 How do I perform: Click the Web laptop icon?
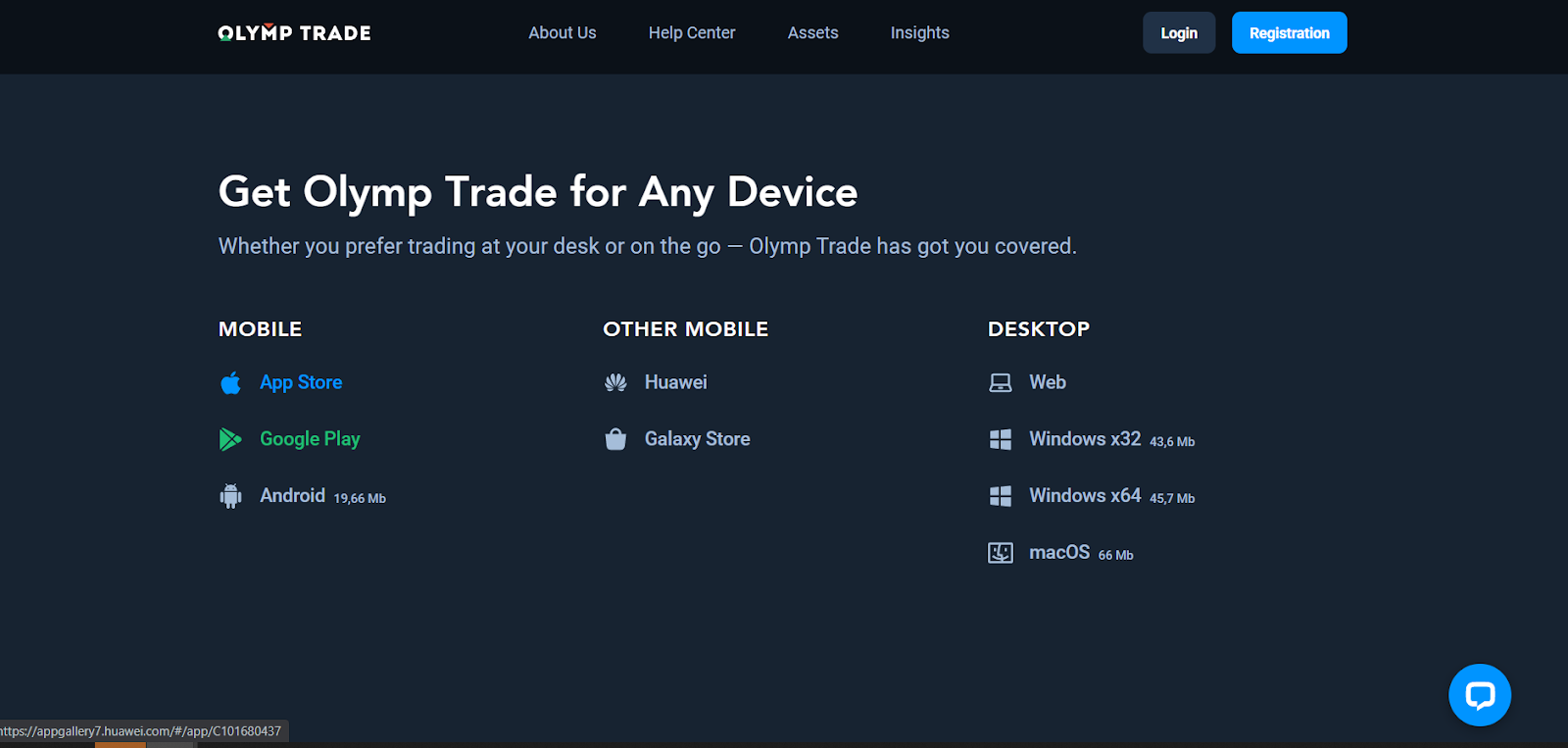(x=1001, y=382)
